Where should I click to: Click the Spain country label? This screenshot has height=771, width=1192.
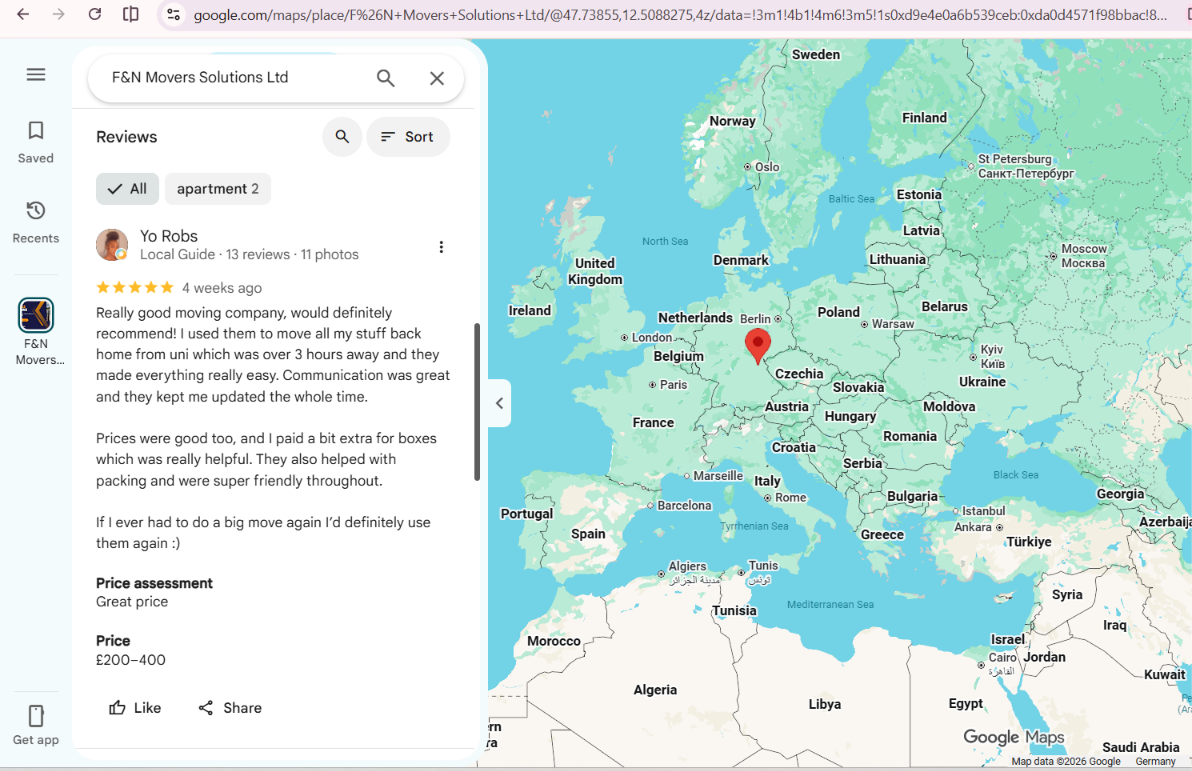[x=588, y=534]
